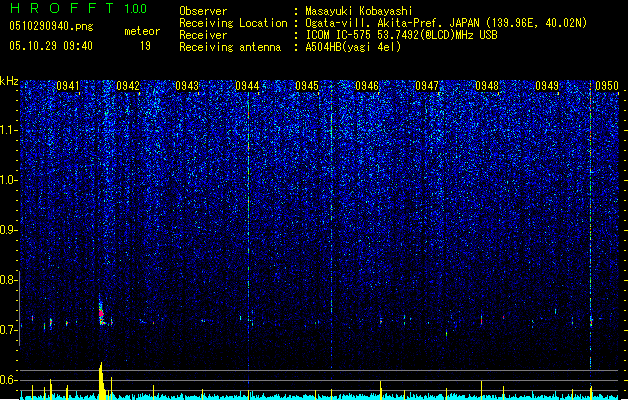The image size is (629, 400).
Task: Click the Ogata-vill. Akita-Pref. JAPAN location text
Action: (x=446, y=23)
